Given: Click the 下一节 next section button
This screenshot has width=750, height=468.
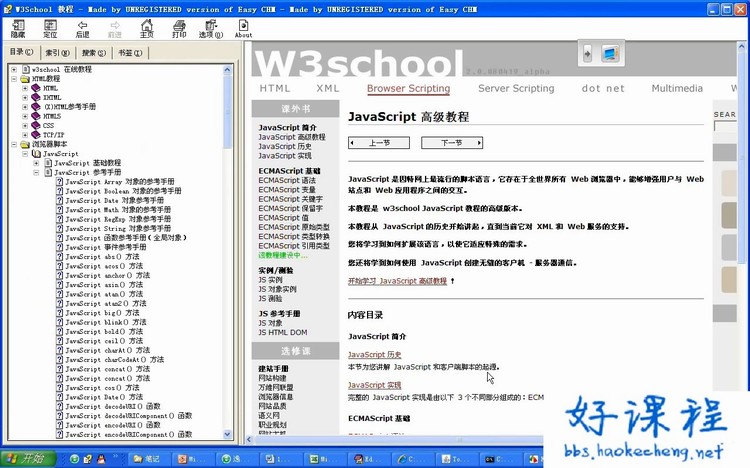Looking at the screenshot, I should click(x=452, y=143).
